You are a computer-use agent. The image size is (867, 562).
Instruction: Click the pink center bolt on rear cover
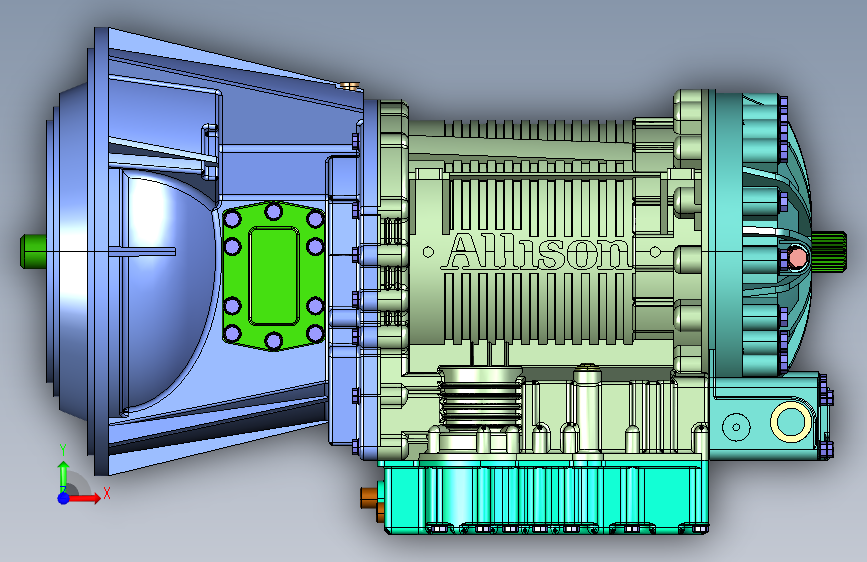(797, 258)
